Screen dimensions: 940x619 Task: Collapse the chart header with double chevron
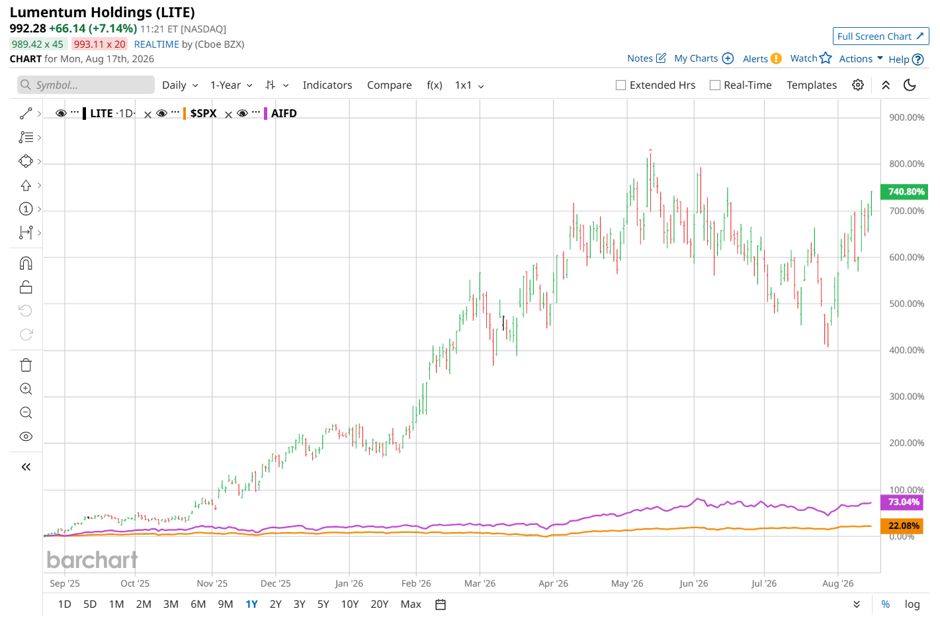(x=885, y=85)
